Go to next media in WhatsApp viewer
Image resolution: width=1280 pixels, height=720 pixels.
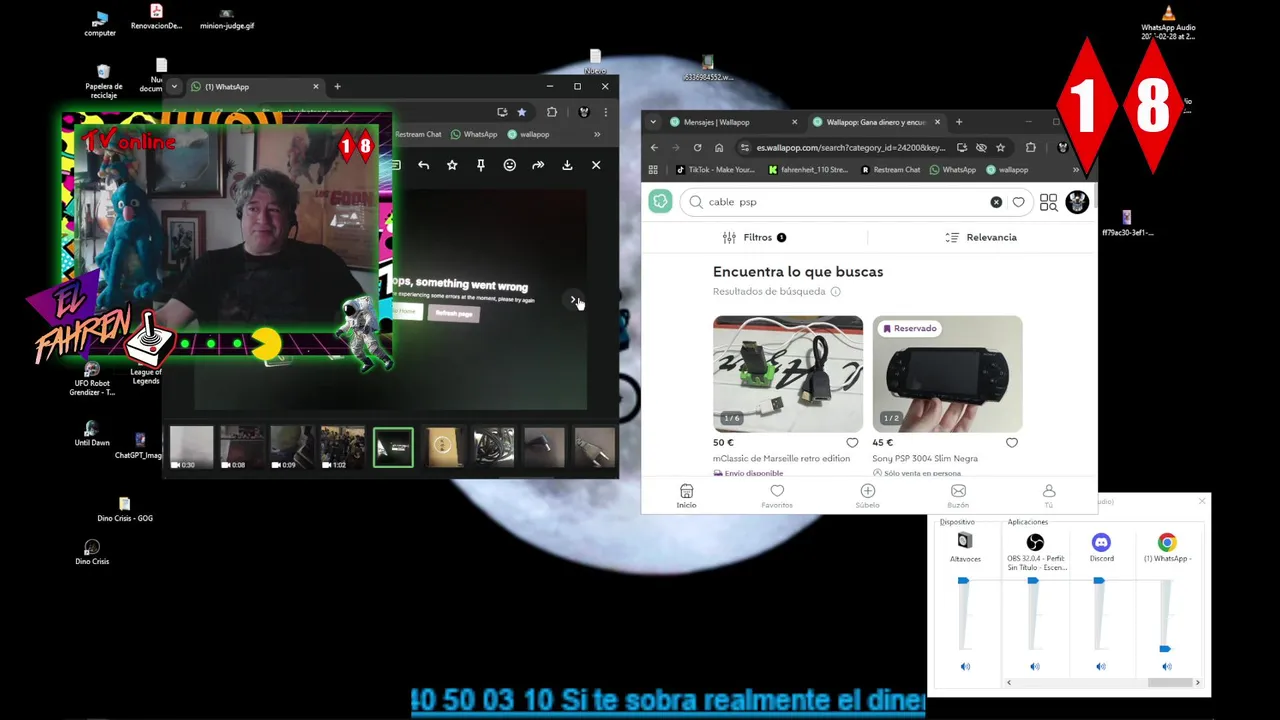[x=574, y=299]
